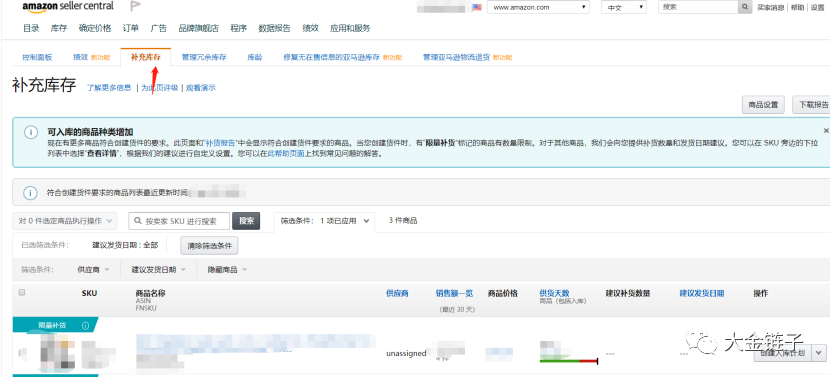Expand arrow next to 创建入库计划 button
Screen dimensions: 830x378
click(x=820, y=353)
